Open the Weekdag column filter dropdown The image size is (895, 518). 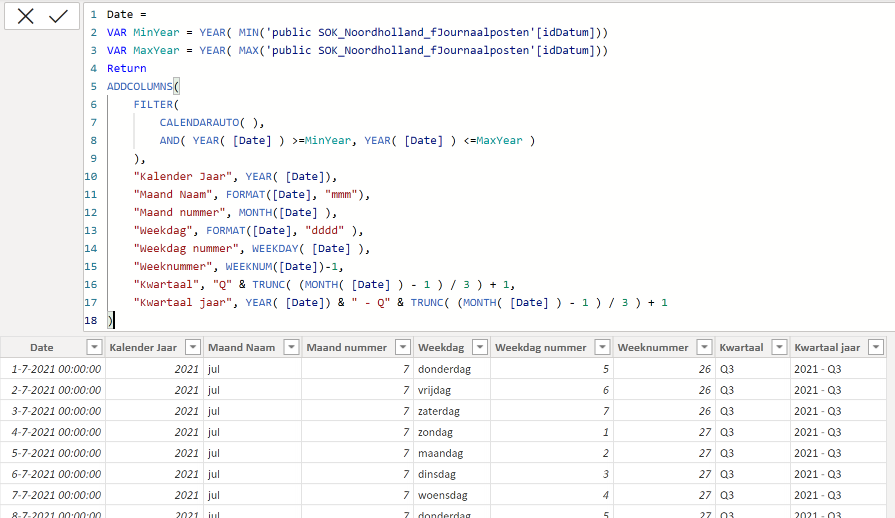click(x=480, y=347)
